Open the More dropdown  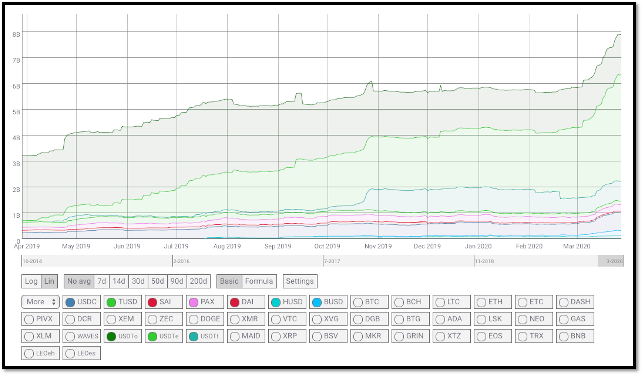[x=40, y=302]
